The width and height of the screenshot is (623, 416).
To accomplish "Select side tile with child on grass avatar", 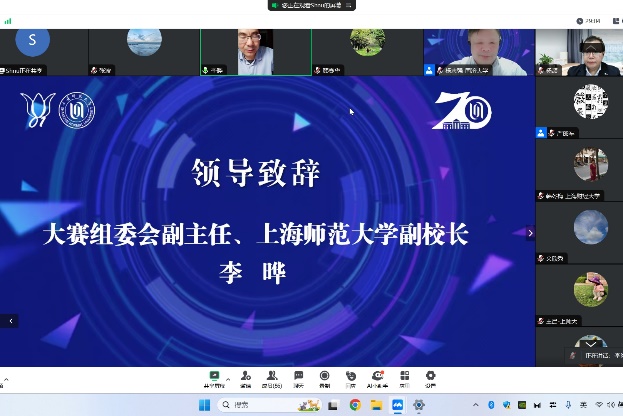I will pyautogui.click(x=579, y=296).
